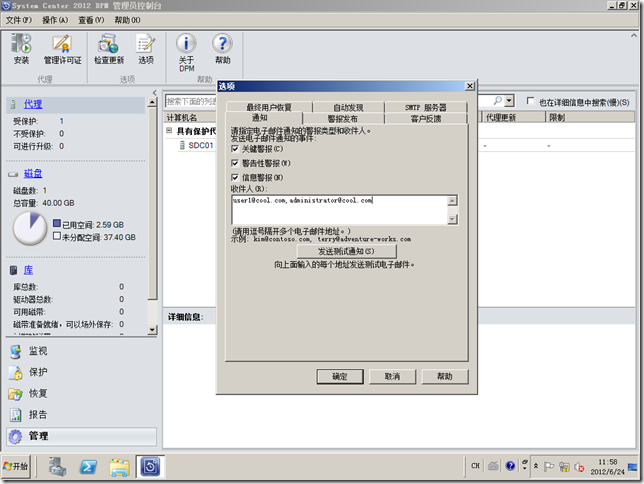
Task: Click the Server Manager taskbar icon
Action: click(x=58, y=467)
